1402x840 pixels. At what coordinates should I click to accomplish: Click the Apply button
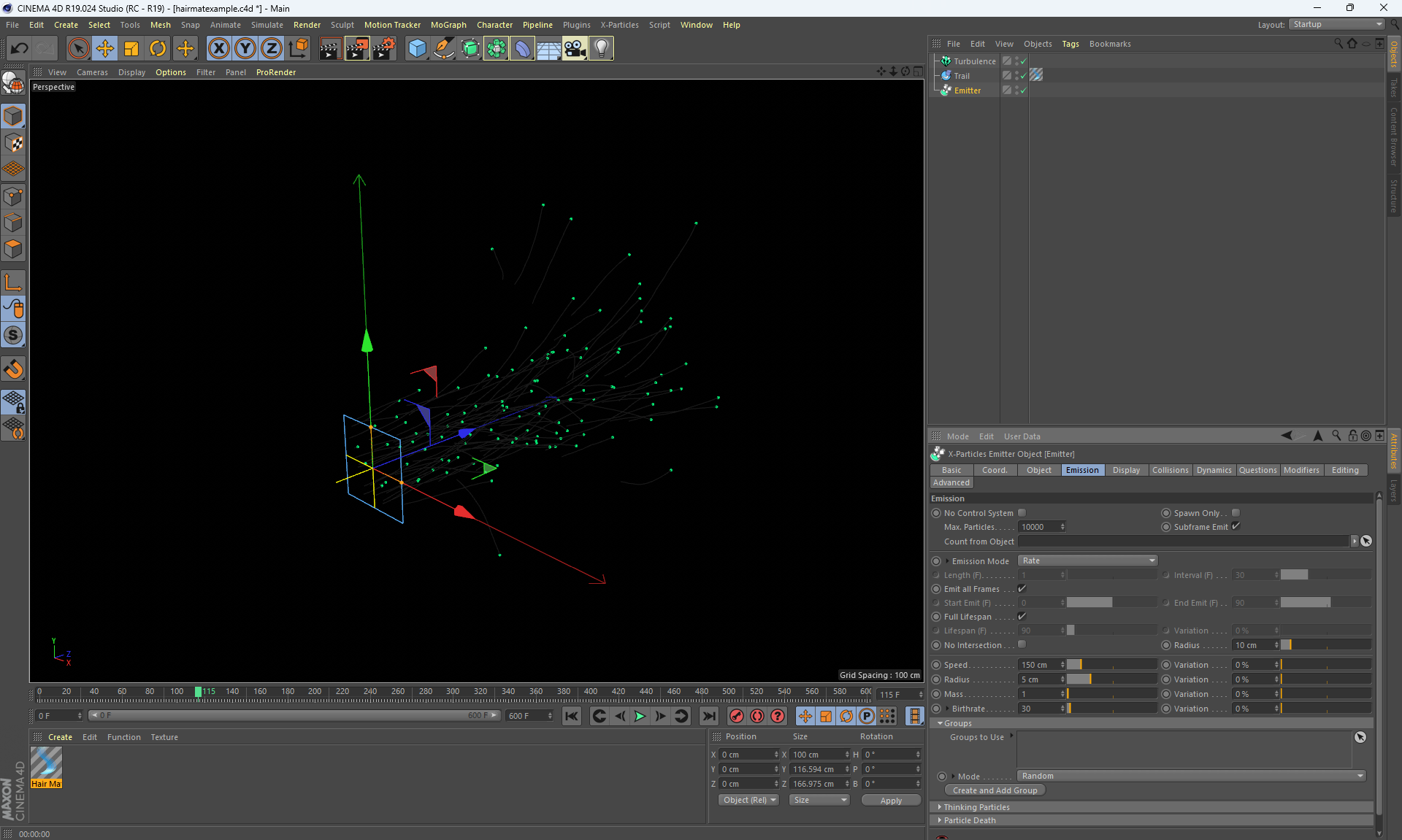[890, 801]
